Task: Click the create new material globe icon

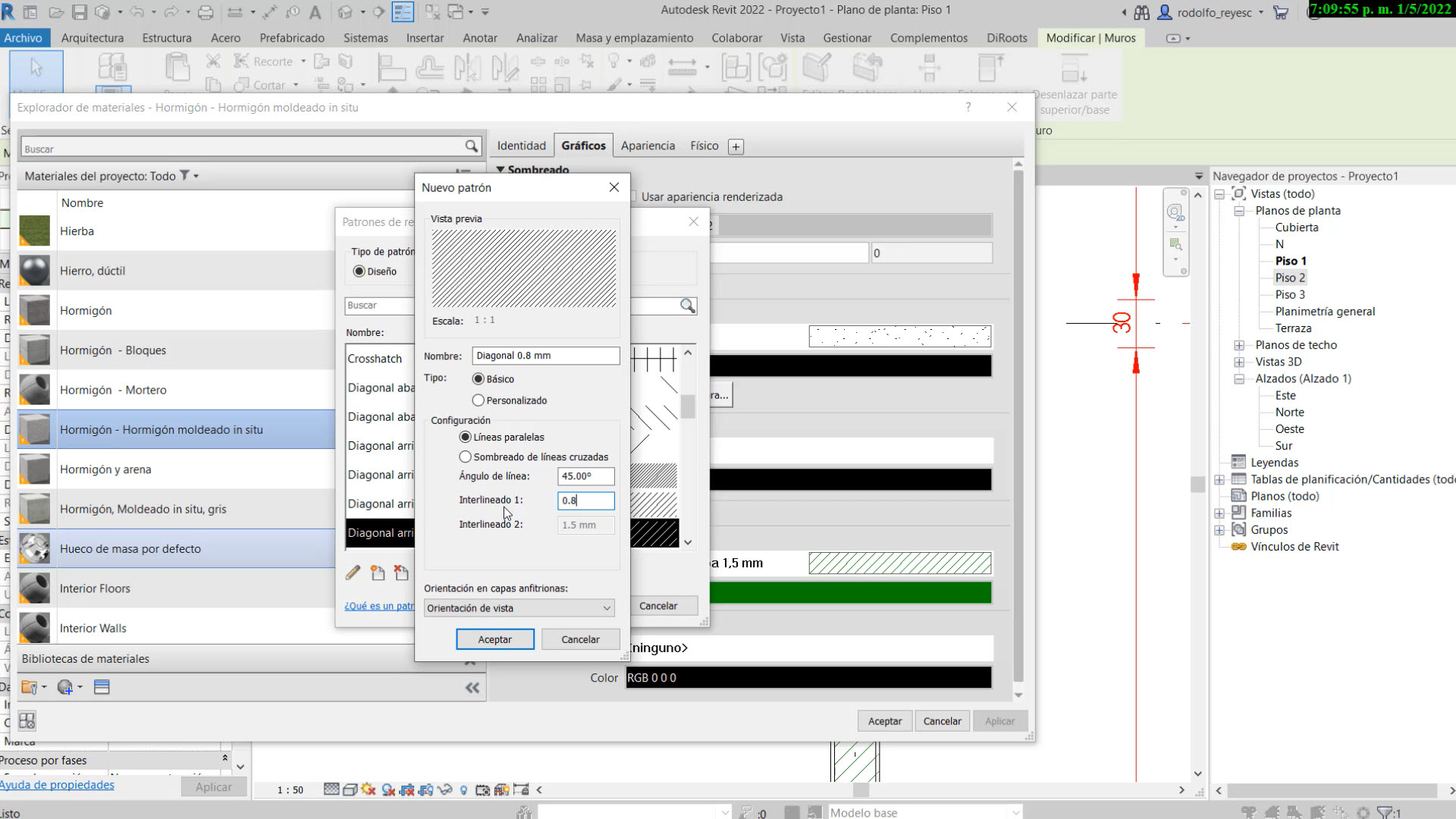Action: pyautogui.click(x=65, y=687)
